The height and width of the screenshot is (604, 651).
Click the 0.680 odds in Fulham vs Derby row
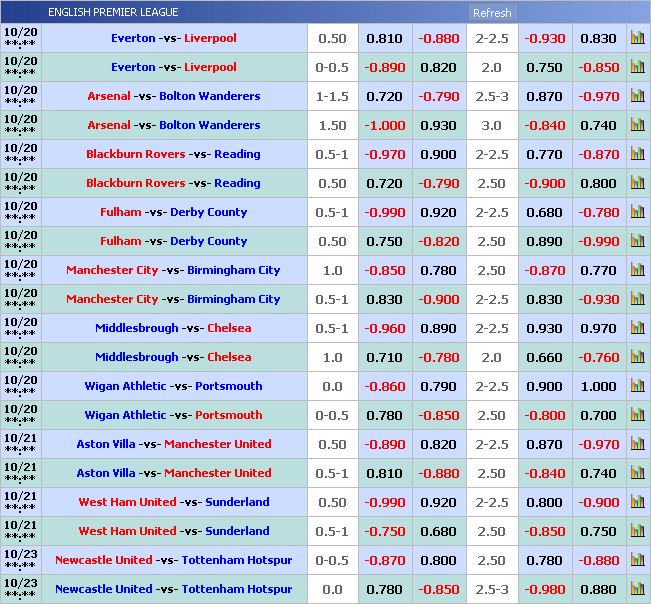(545, 212)
